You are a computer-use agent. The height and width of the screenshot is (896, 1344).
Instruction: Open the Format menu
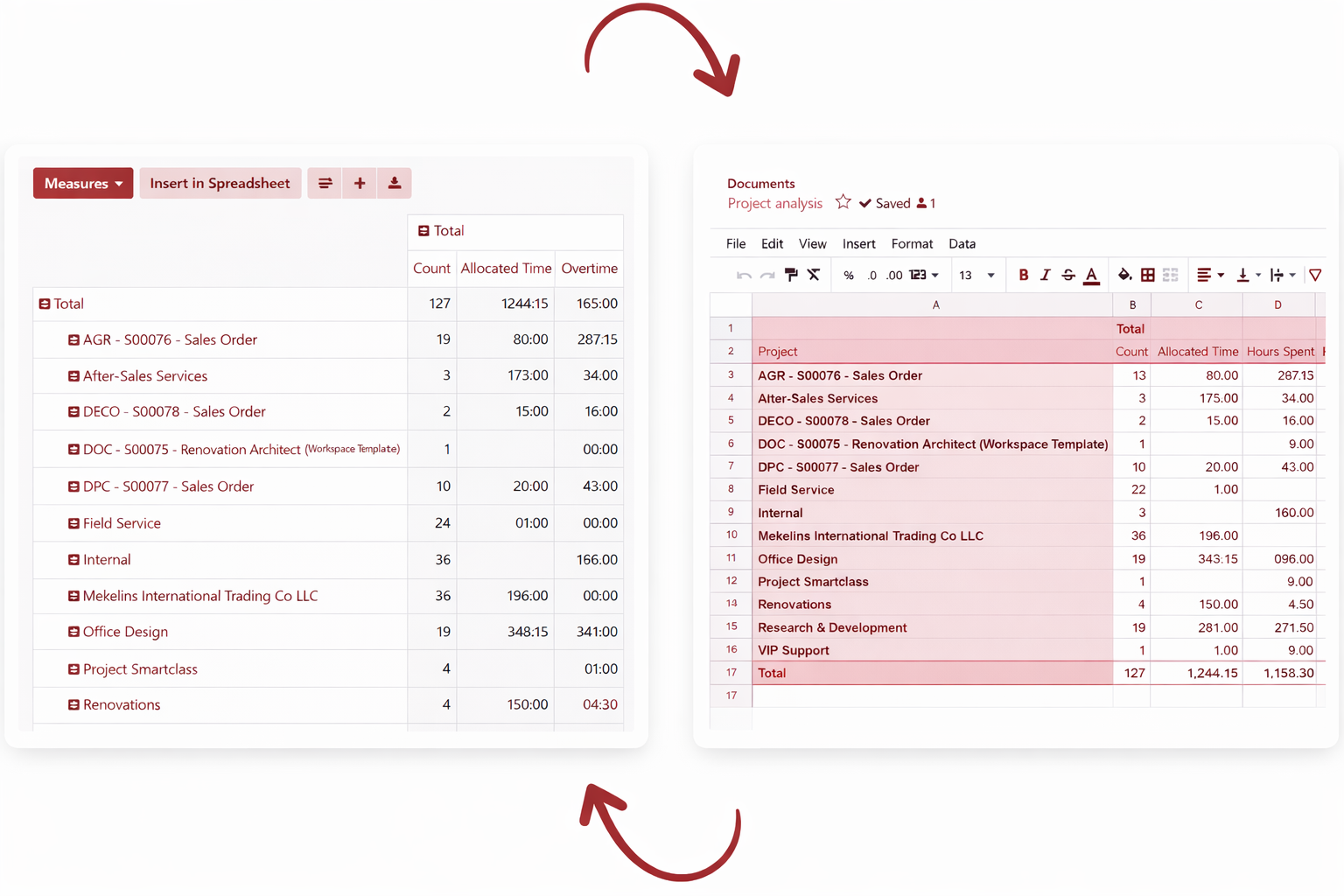pos(912,243)
